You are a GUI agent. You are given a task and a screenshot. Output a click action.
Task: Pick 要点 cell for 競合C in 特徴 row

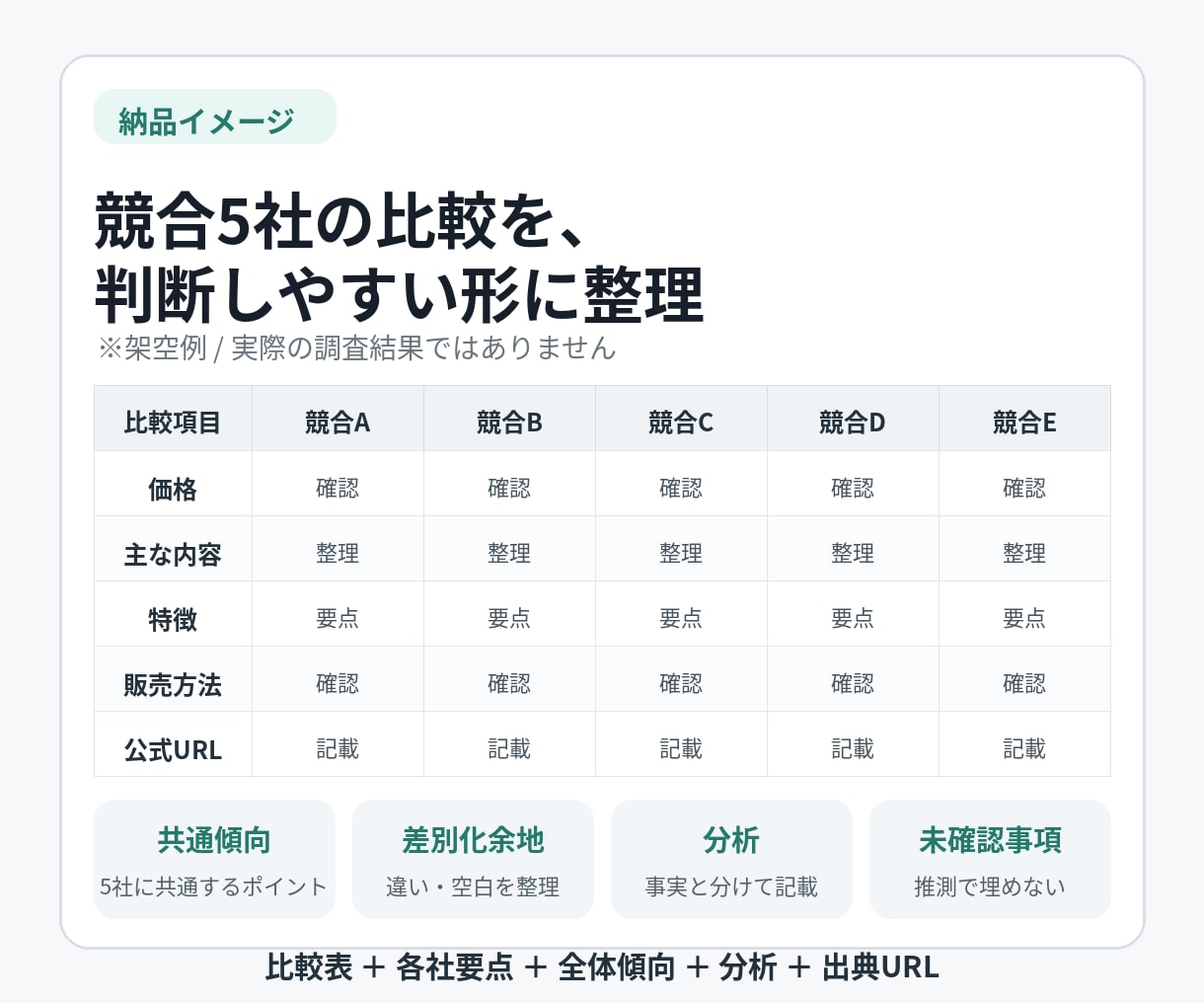click(681, 614)
